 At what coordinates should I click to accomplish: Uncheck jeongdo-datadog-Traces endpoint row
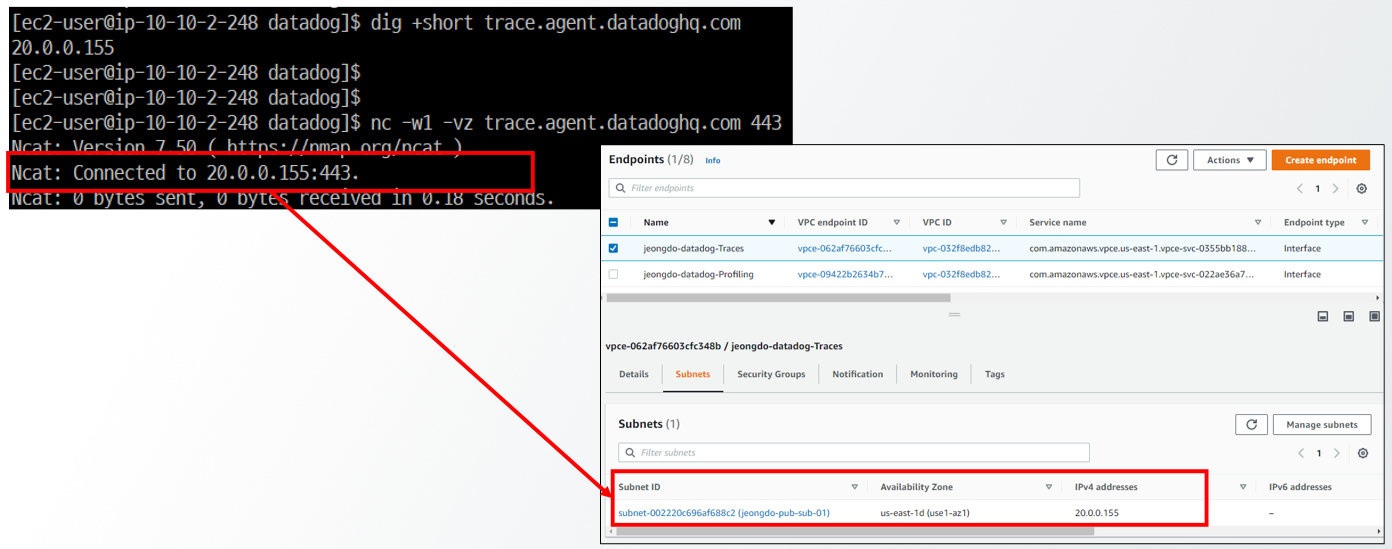[613, 248]
